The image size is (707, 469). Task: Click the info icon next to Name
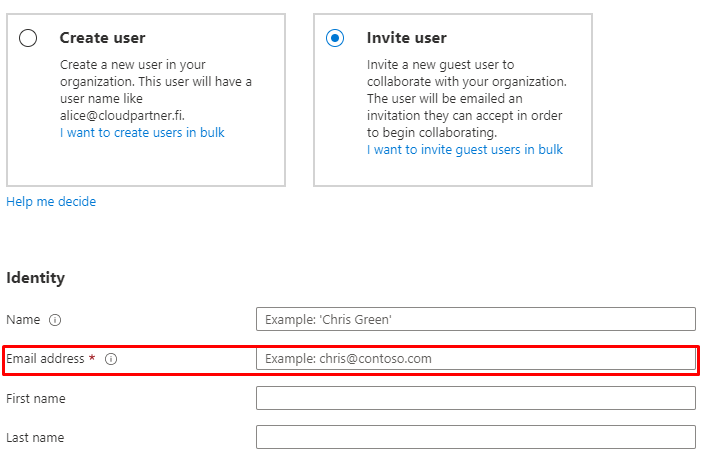coord(55,320)
